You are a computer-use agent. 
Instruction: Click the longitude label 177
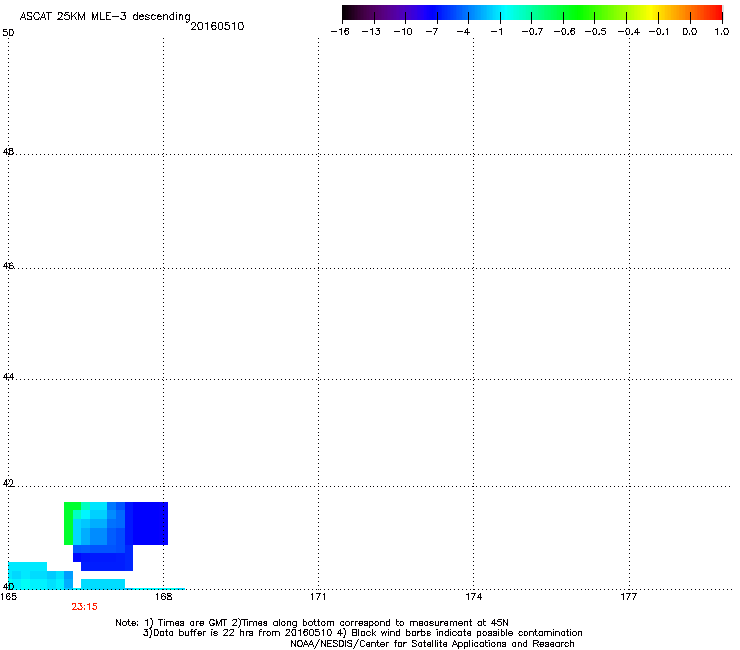click(x=629, y=597)
